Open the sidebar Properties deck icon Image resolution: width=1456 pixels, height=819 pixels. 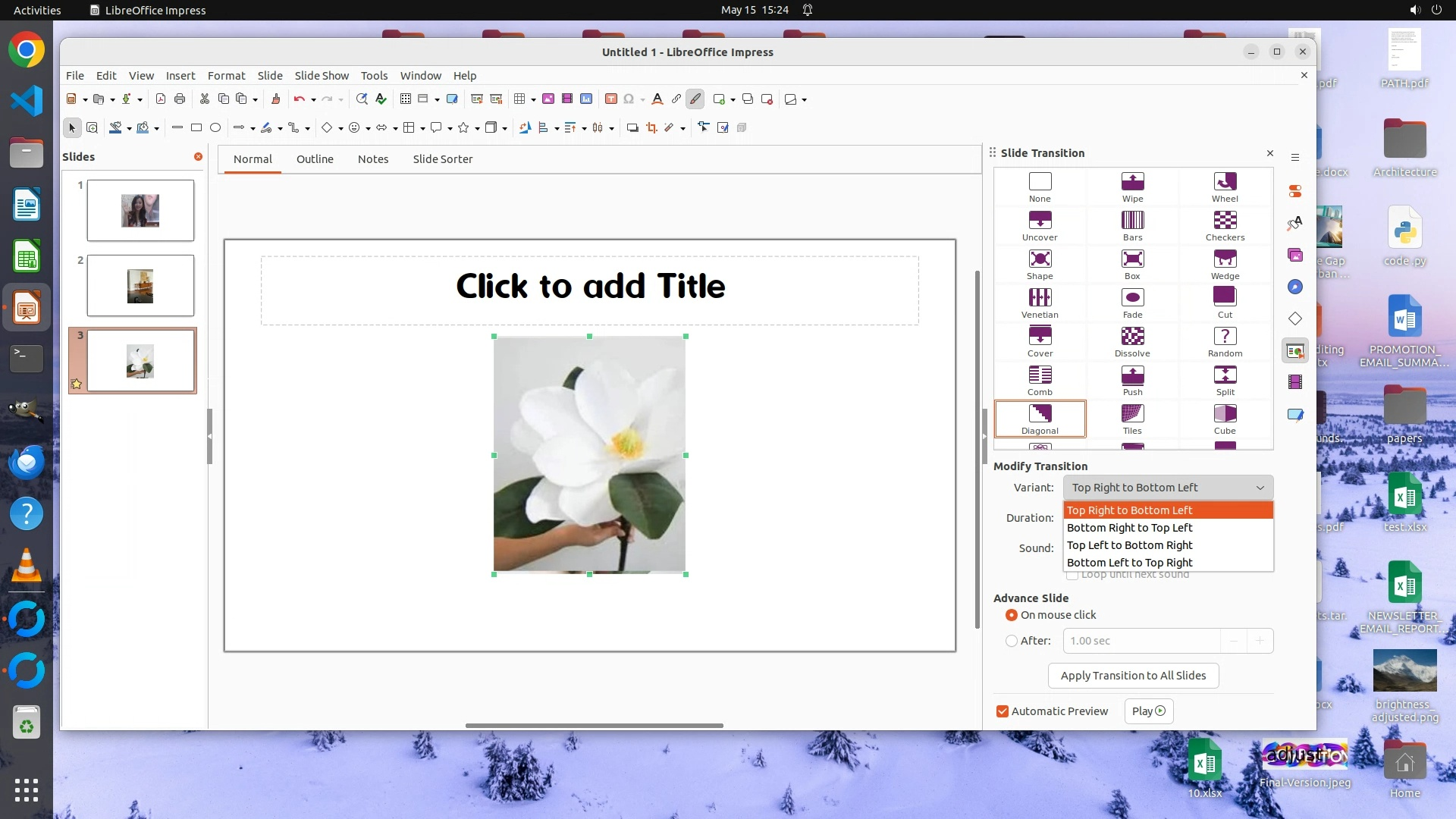tap(1295, 191)
